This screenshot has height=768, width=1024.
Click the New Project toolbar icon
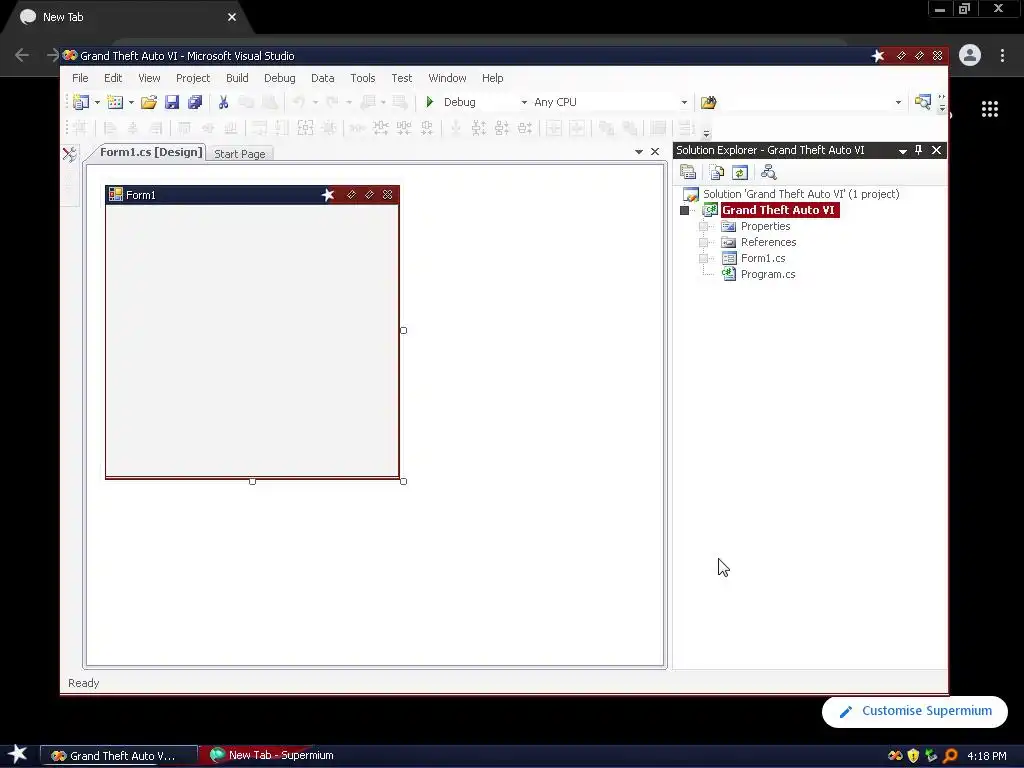[x=81, y=102]
